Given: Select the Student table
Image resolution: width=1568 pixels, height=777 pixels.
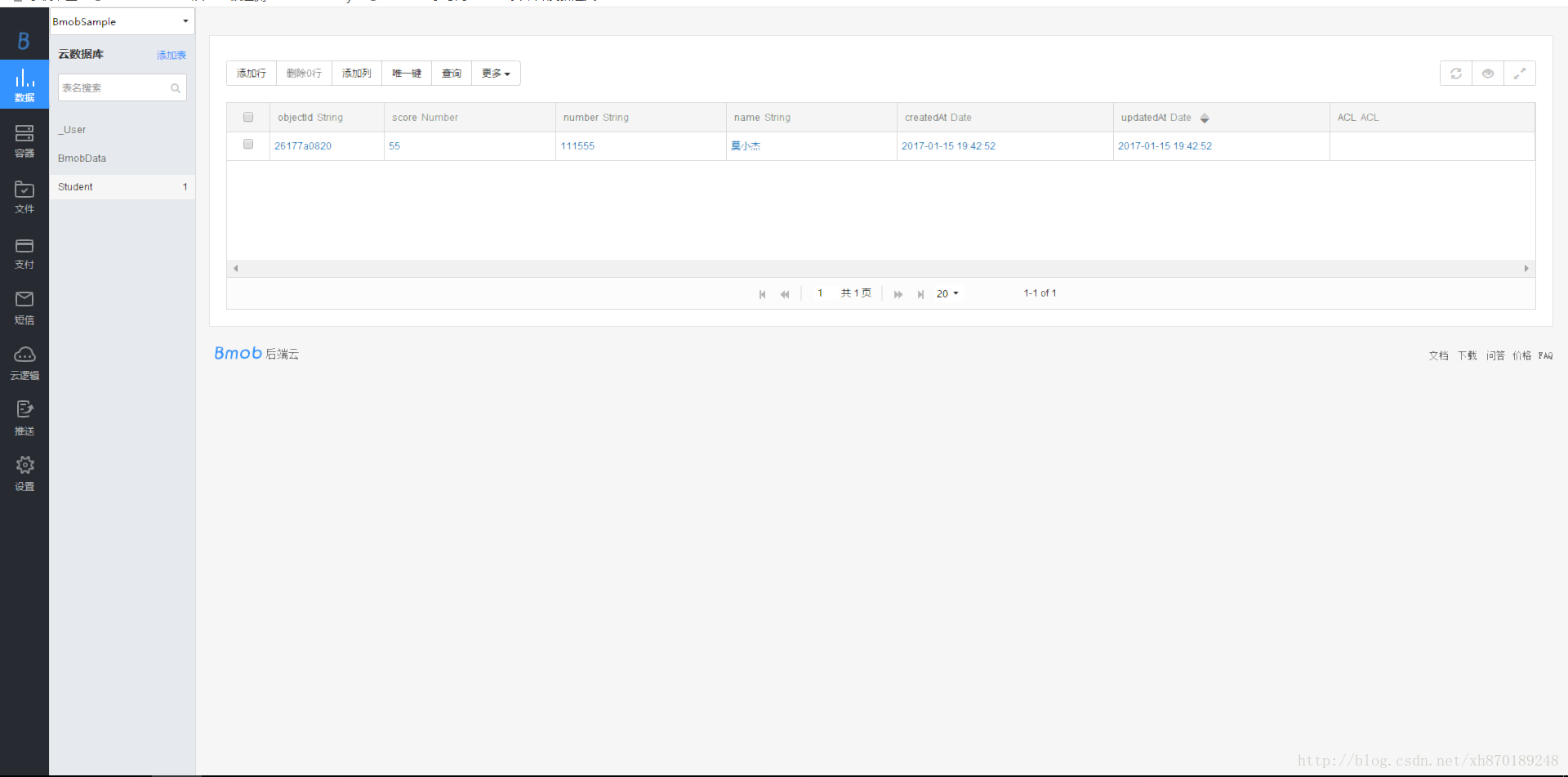Looking at the screenshot, I should point(122,187).
